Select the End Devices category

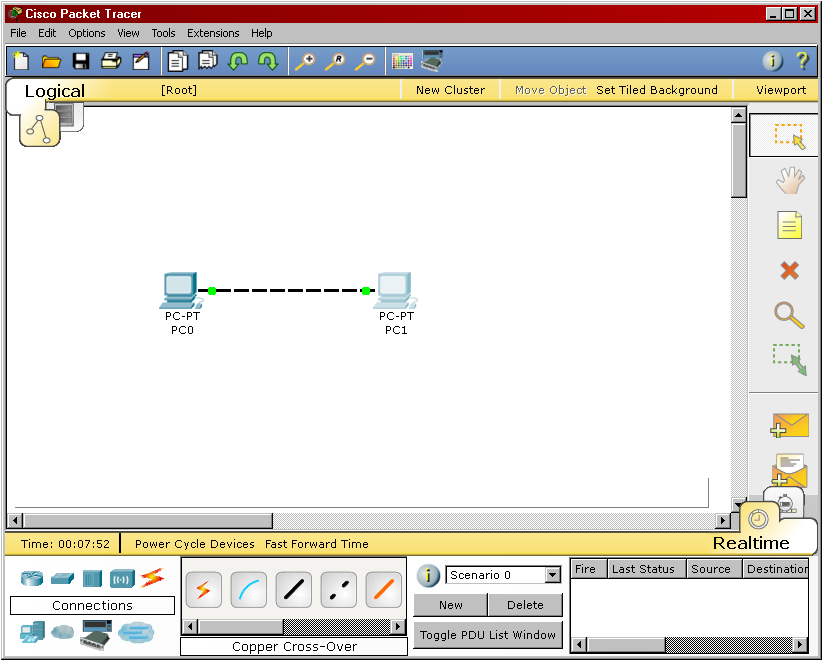[x=33, y=633]
